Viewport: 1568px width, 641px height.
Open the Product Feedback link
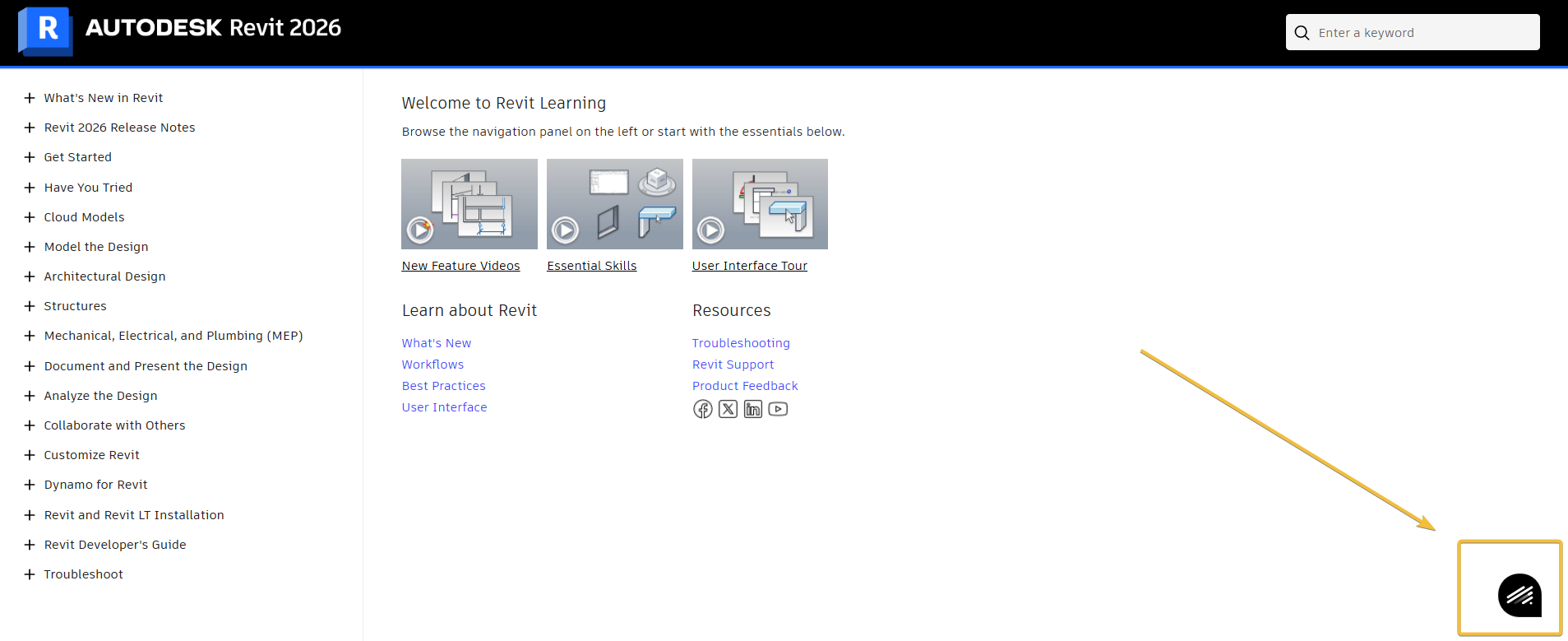pos(745,386)
